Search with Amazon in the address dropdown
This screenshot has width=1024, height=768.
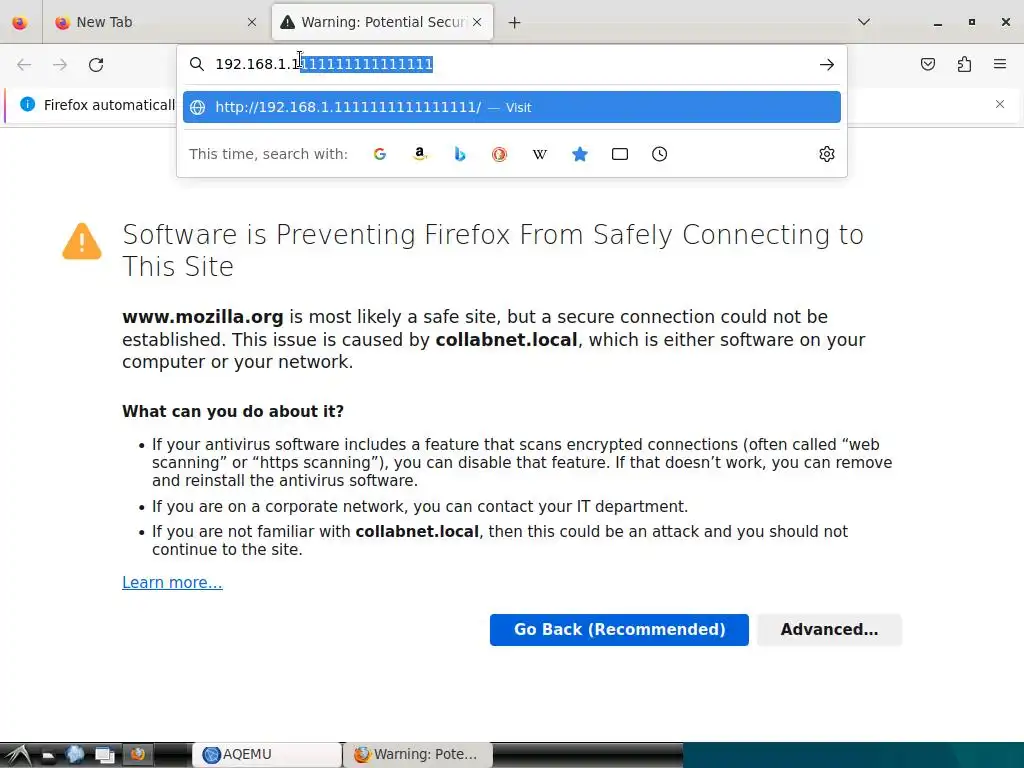[x=420, y=154]
